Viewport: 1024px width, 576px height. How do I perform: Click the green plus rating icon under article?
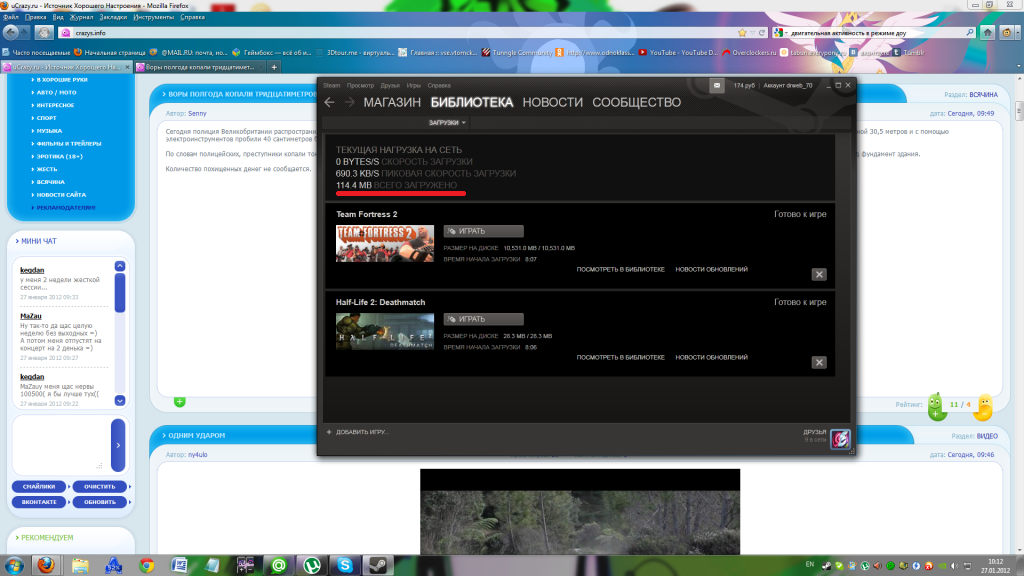click(x=180, y=402)
